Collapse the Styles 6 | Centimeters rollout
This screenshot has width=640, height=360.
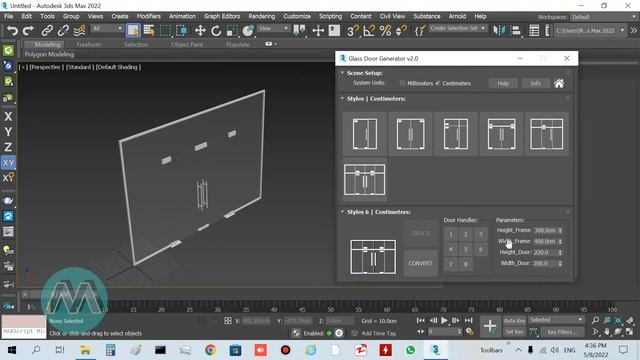342,212
